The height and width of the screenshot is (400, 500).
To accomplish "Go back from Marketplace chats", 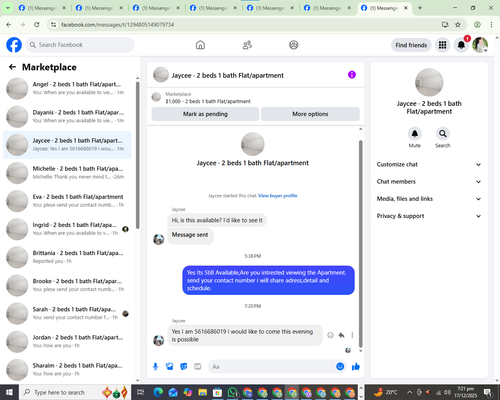I will point(12,67).
